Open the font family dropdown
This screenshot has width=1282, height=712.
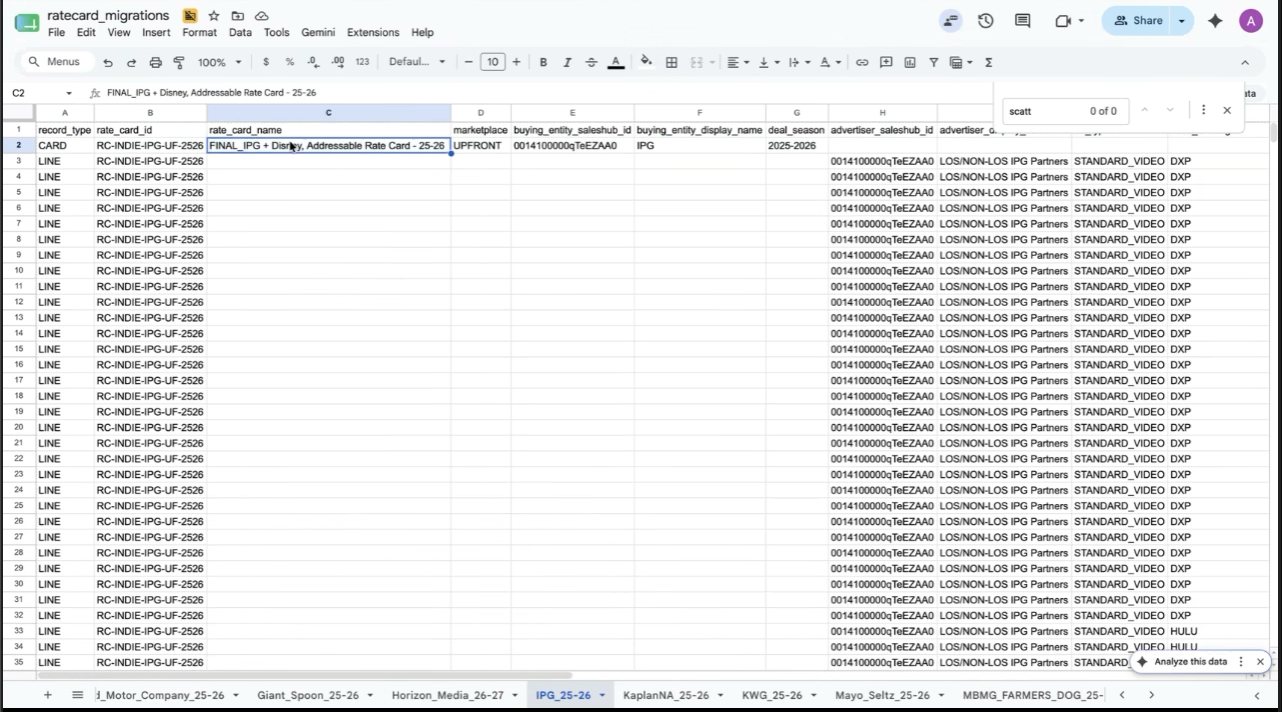click(417, 62)
